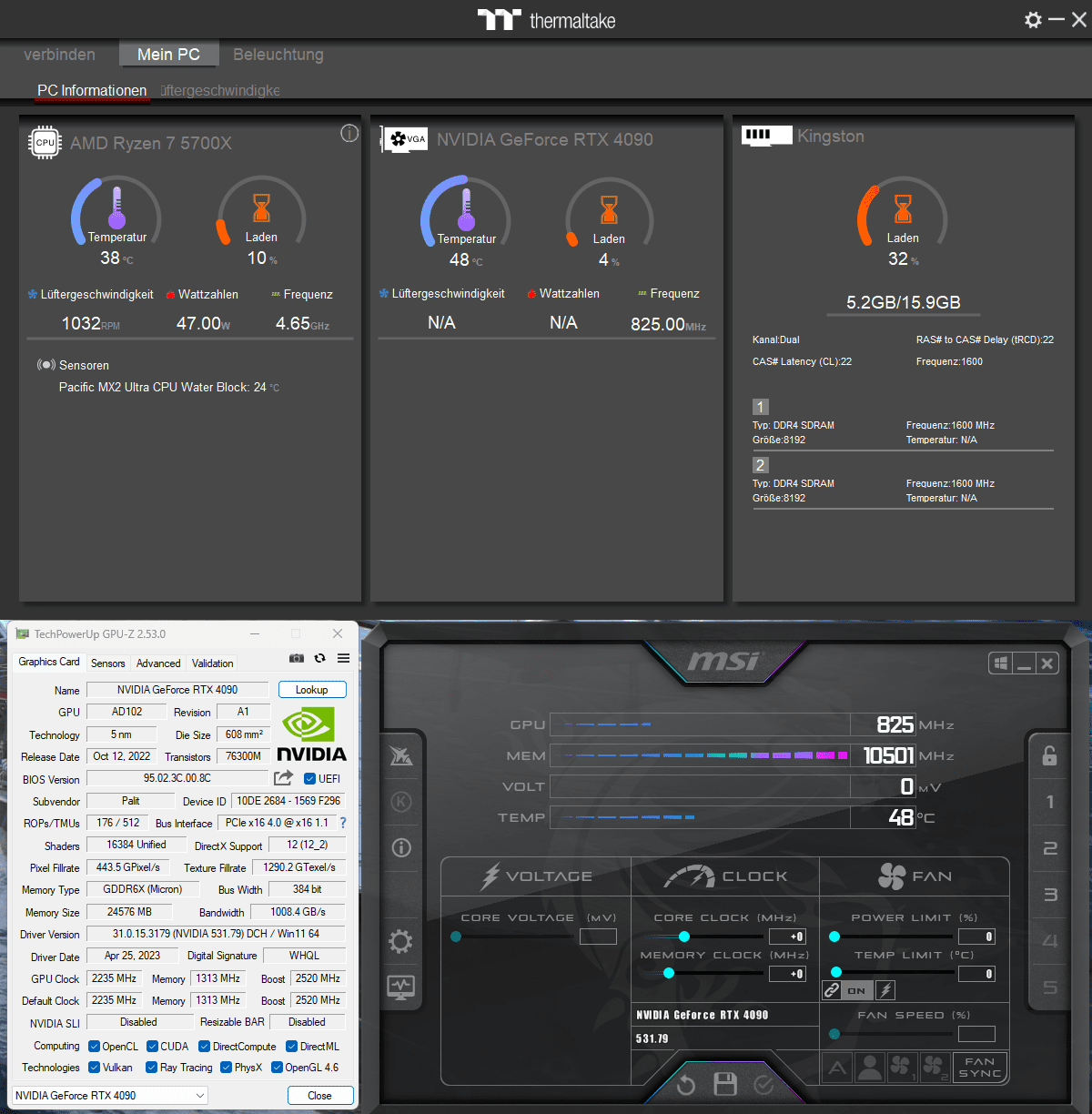Click the AMD Ryzen CPU chip icon
The width and height of the screenshot is (1092, 1114).
[x=45, y=143]
